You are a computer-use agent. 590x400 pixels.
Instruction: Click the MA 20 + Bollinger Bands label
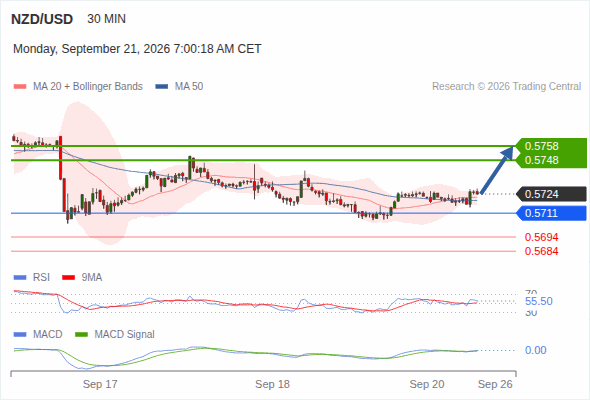point(88,87)
